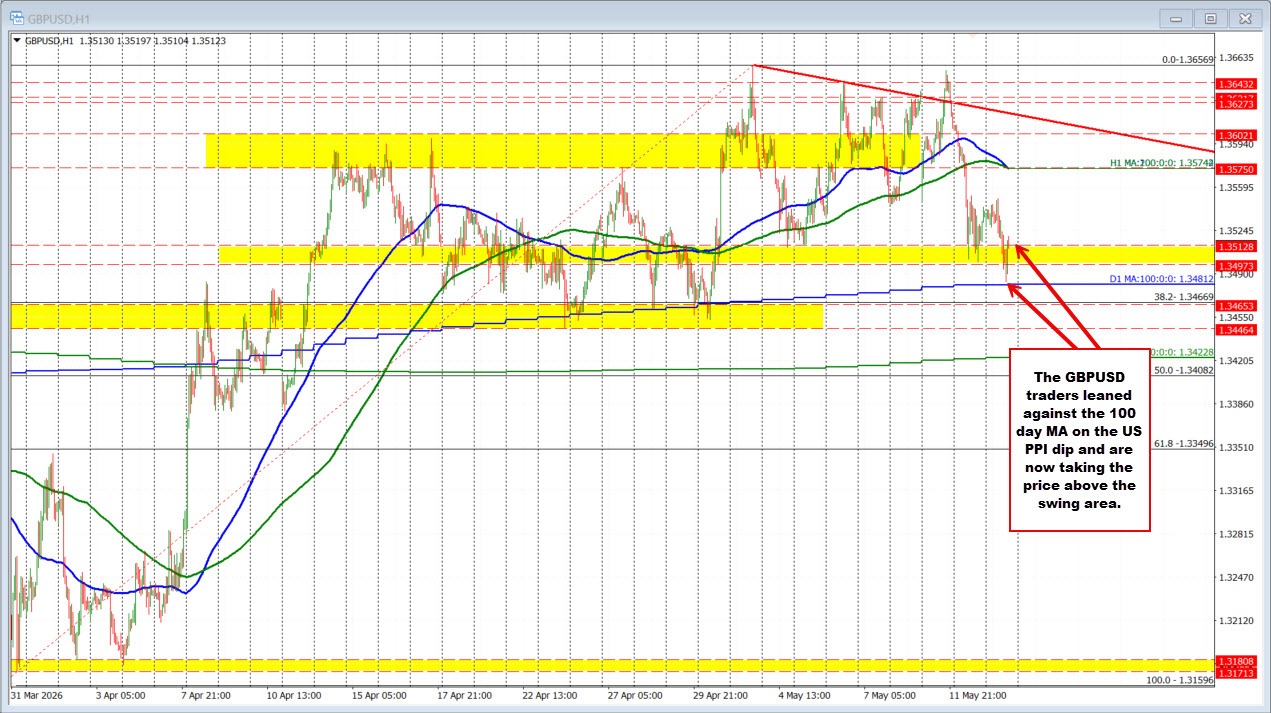
Task: Select the 1.35750 red price label
Action: pos(1237,170)
